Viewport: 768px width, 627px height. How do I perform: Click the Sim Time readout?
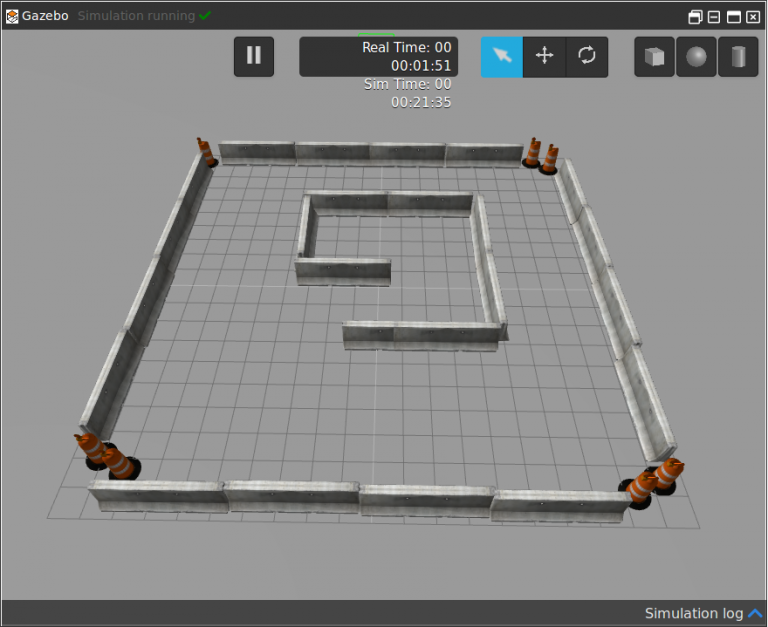click(408, 93)
